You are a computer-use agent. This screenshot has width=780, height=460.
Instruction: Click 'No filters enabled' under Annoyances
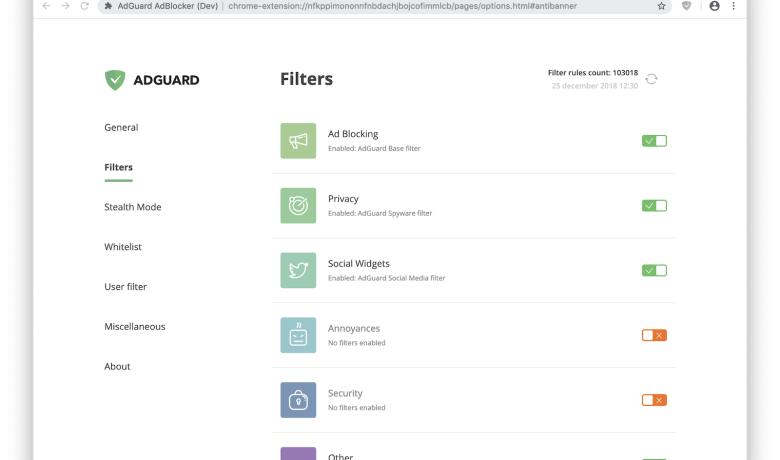click(x=357, y=343)
